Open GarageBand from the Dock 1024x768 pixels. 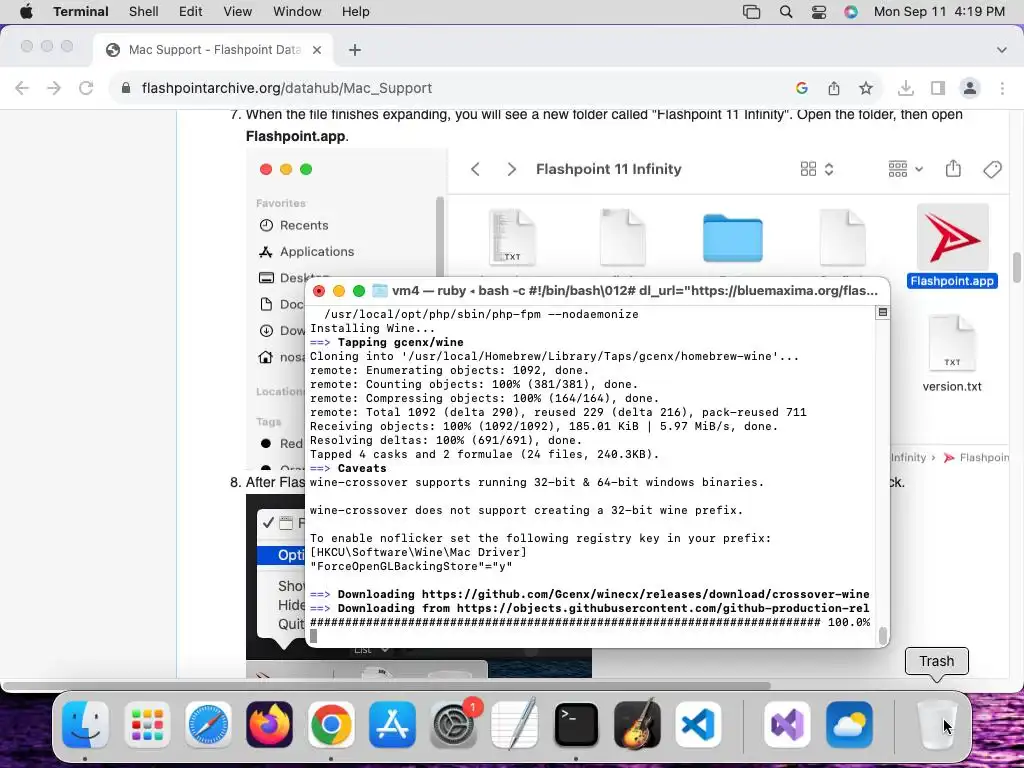pyautogui.click(x=637, y=724)
